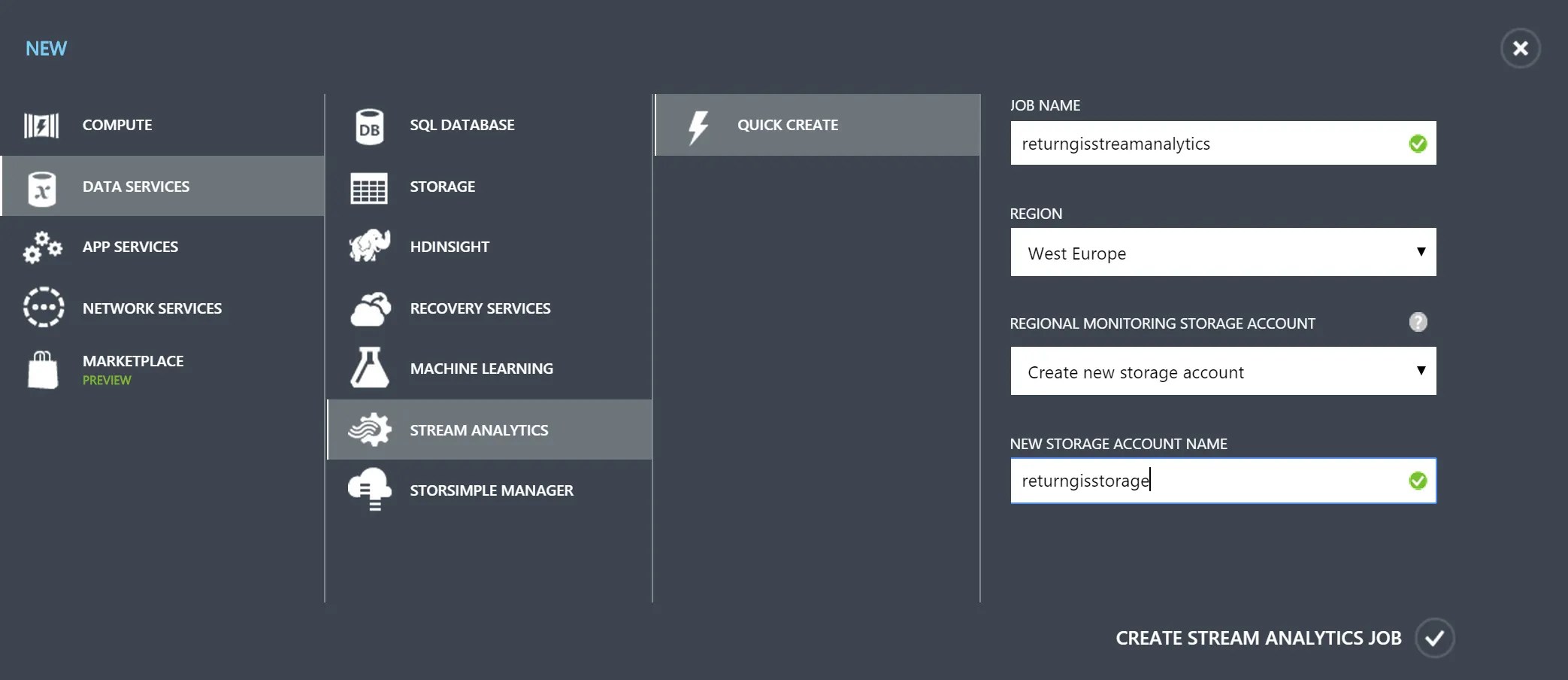Select the Compute barcode icon

click(41, 126)
